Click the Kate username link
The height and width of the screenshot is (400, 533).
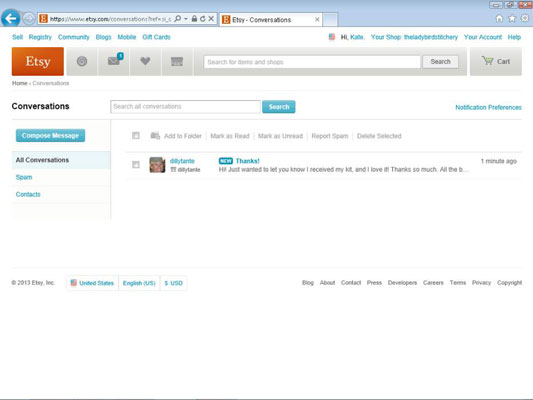click(357, 37)
